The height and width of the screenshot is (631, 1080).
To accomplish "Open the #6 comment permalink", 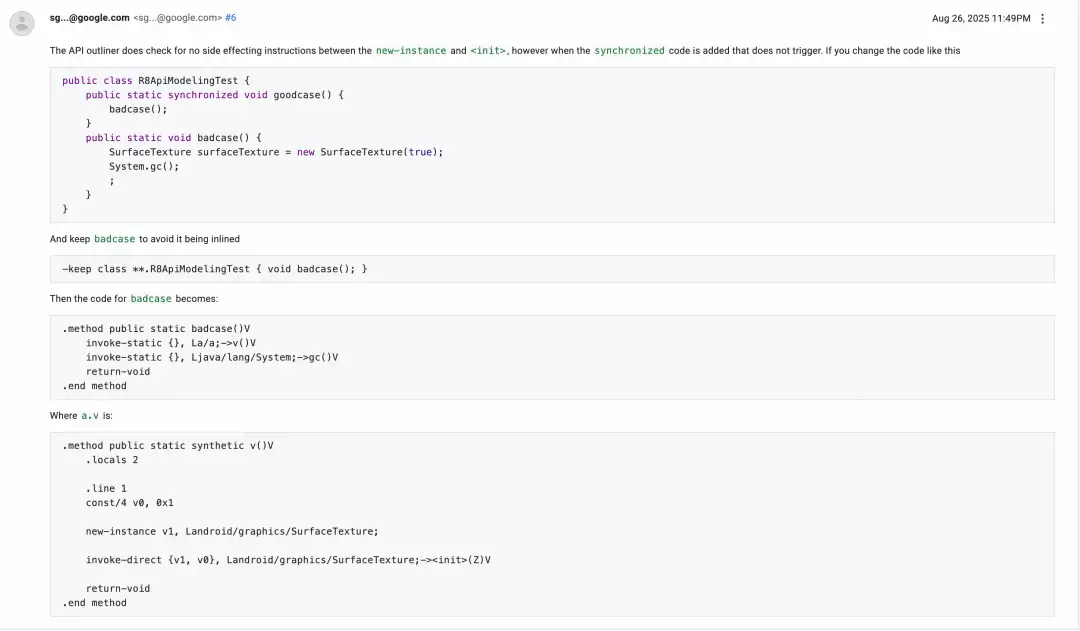I will pyautogui.click(x=231, y=18).
